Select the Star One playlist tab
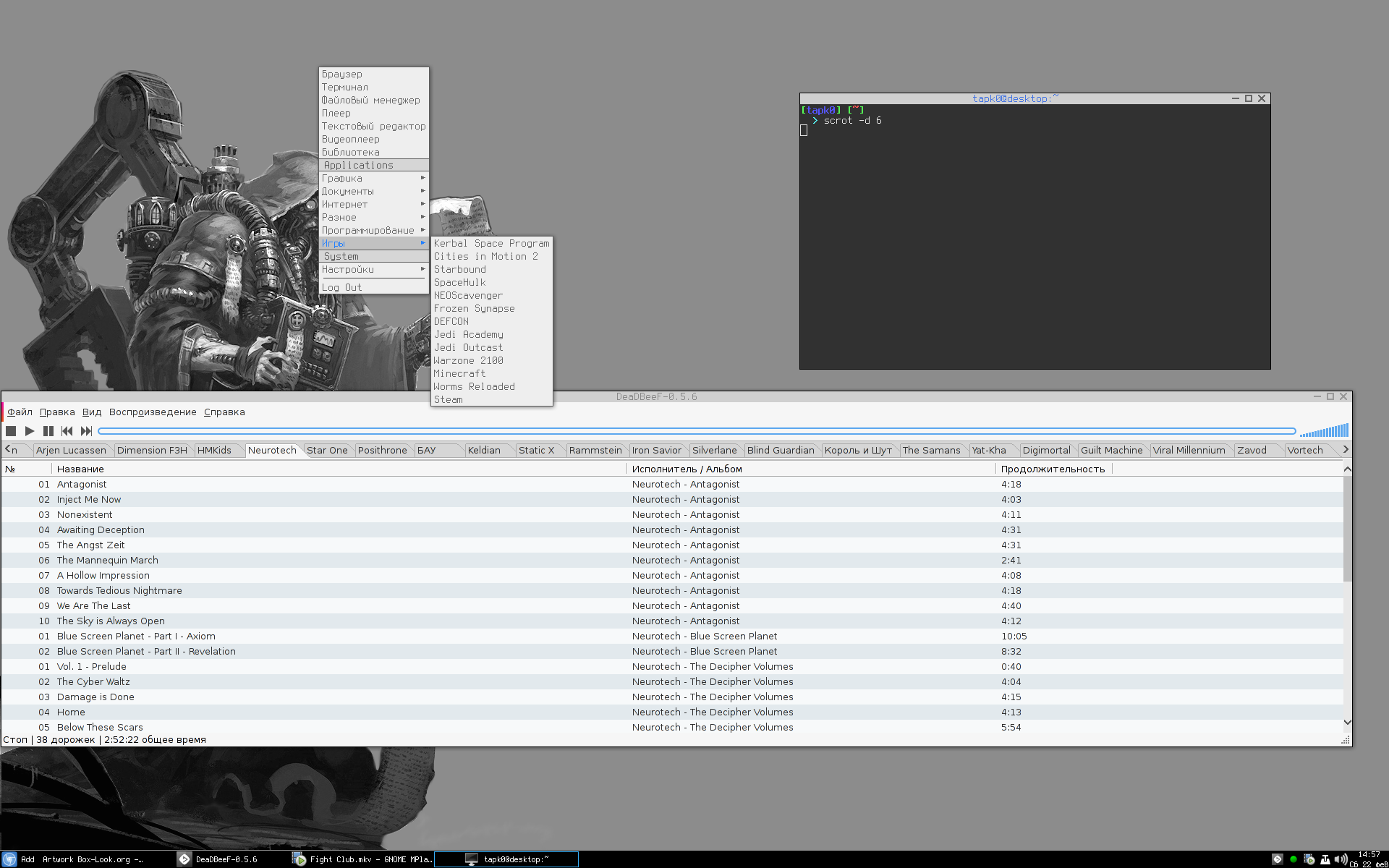 327,450
